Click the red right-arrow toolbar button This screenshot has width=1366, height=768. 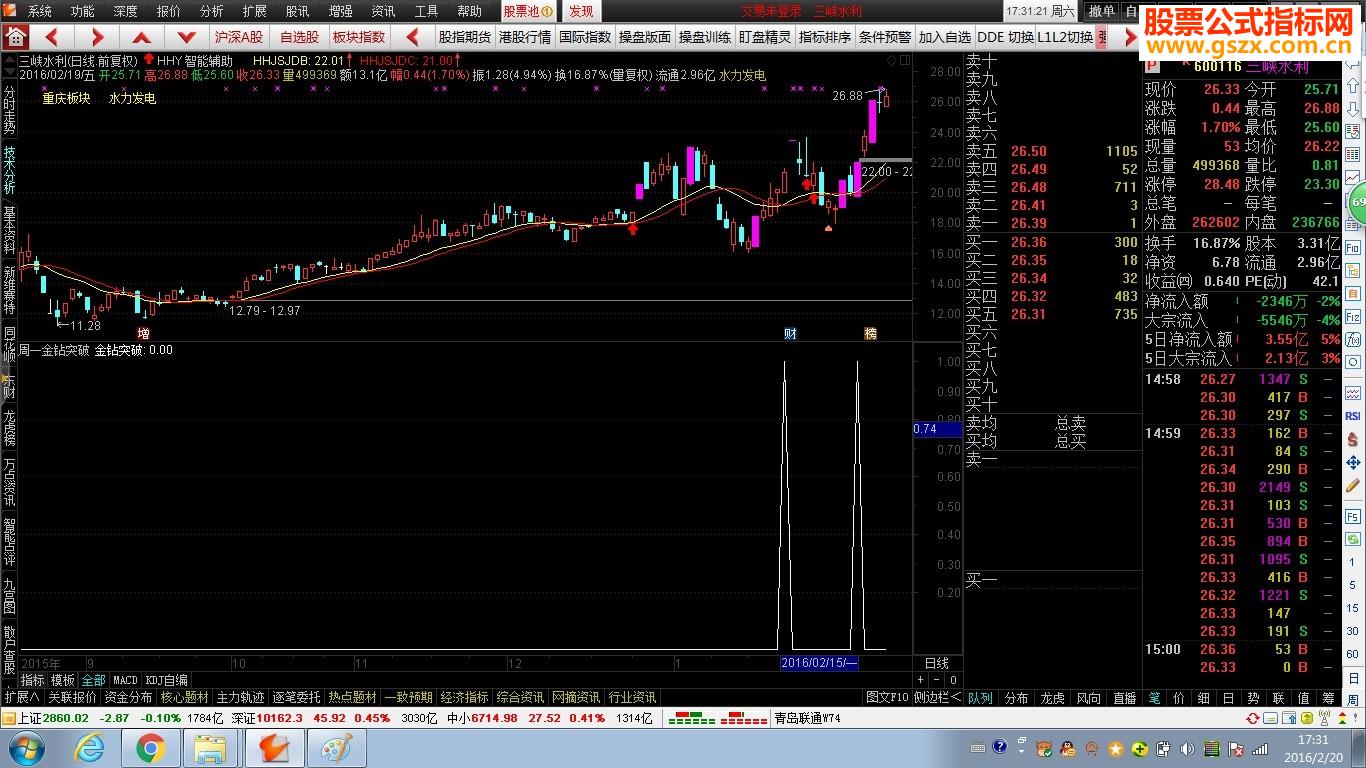[97, 37]
